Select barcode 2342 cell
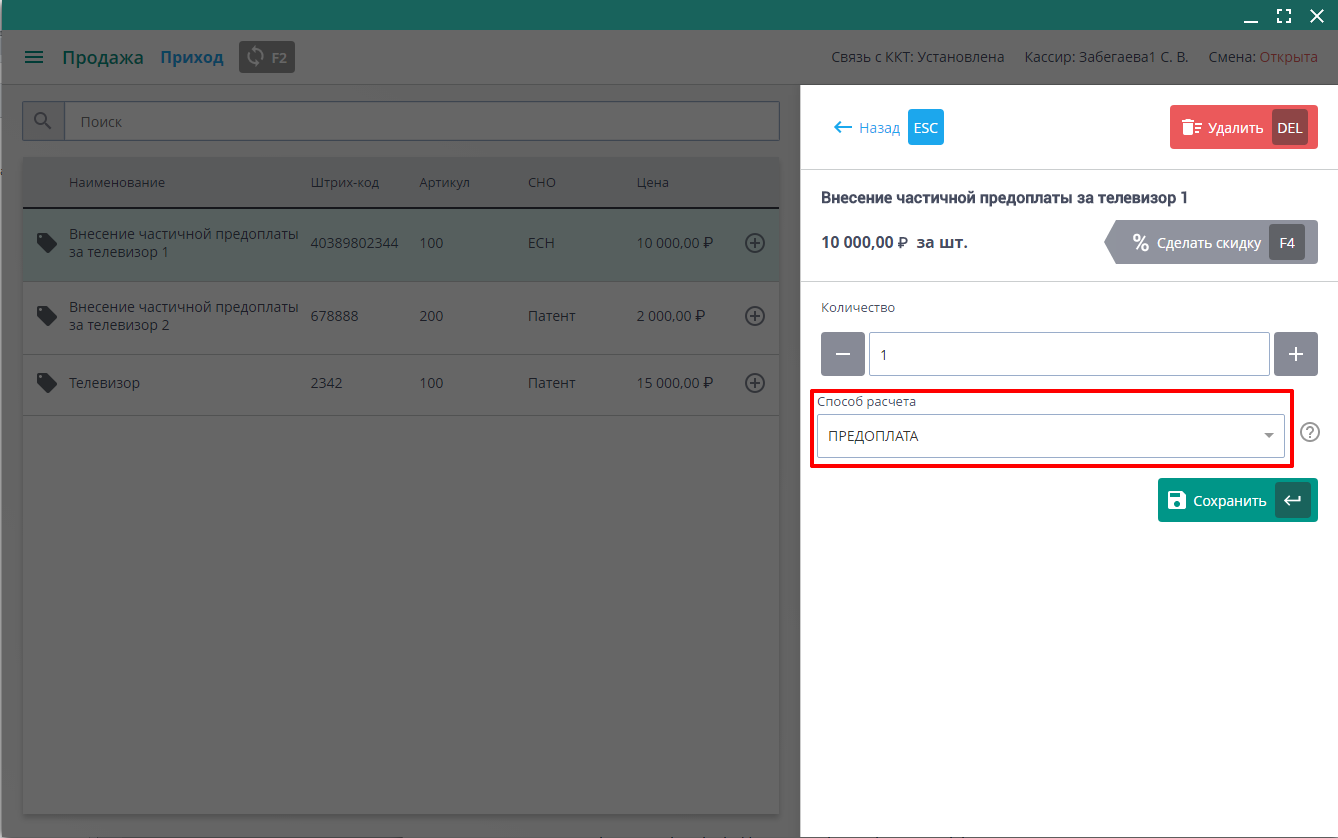 coord(327,383)
